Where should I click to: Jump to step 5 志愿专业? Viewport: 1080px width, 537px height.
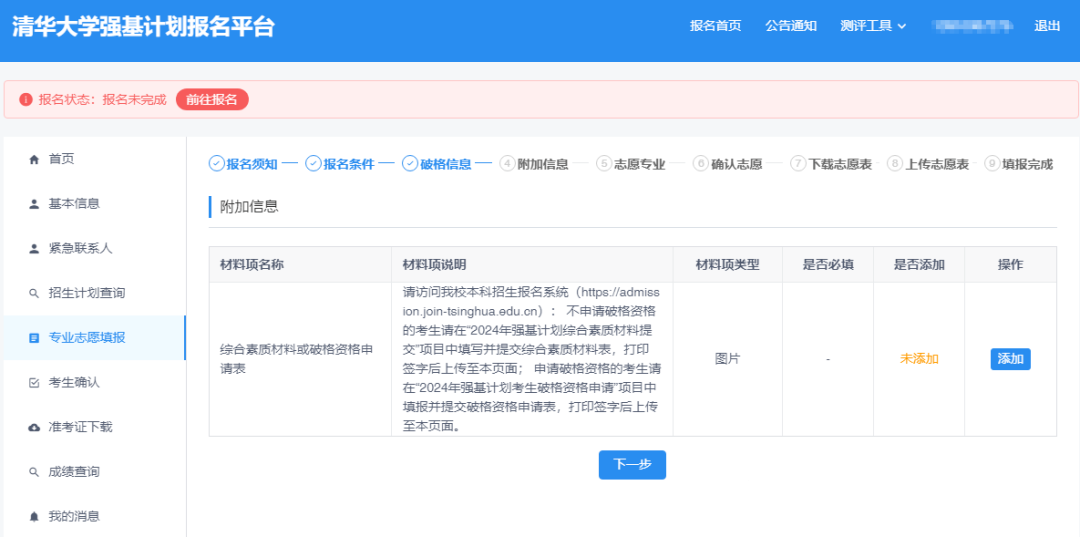click(630, 164)
